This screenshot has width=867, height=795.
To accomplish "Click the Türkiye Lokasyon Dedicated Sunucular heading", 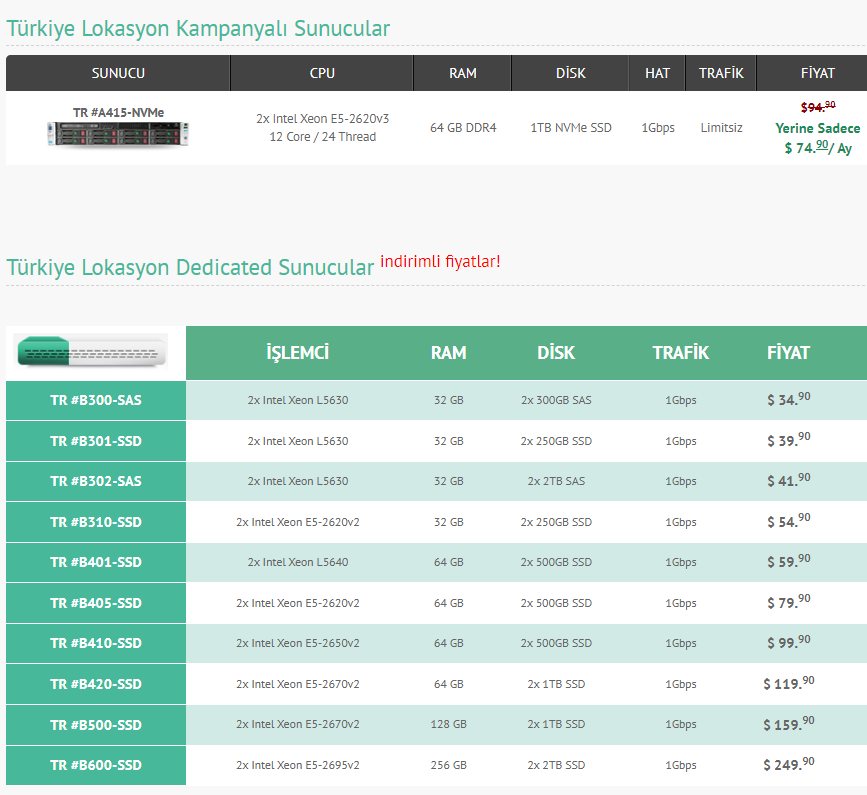I will pos(190,268).
